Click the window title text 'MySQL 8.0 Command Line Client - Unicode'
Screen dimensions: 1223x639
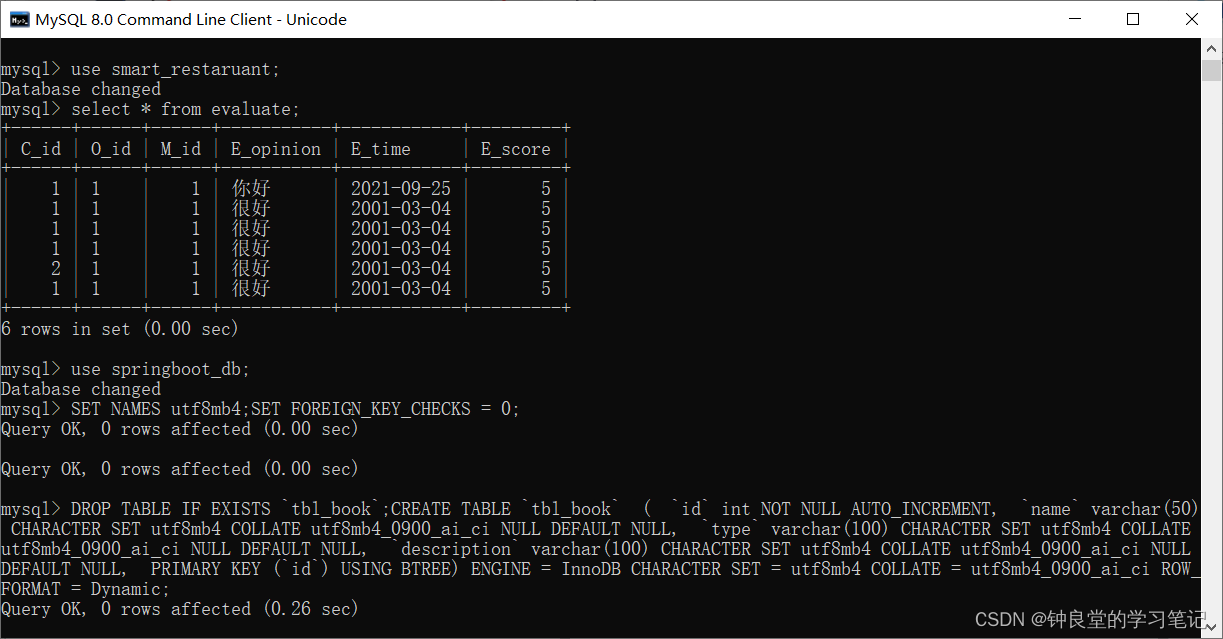coord(191,19)
